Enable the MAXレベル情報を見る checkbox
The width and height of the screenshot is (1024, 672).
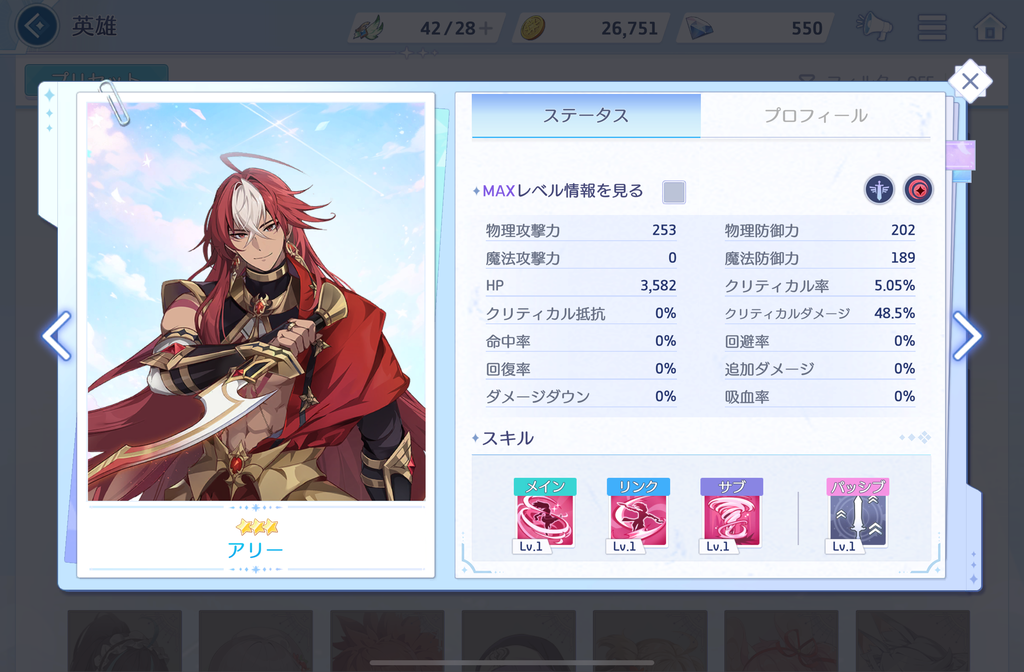(674, 192)
